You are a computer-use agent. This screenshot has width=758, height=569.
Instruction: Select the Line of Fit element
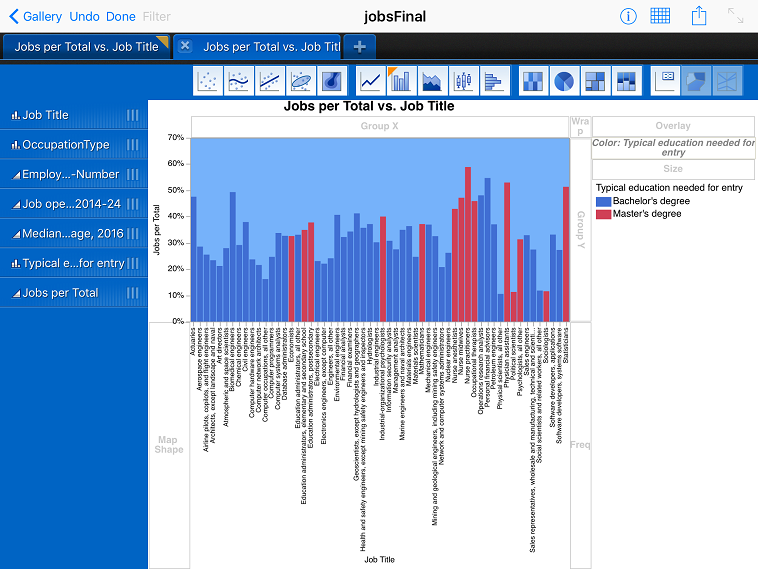point(270,81)
